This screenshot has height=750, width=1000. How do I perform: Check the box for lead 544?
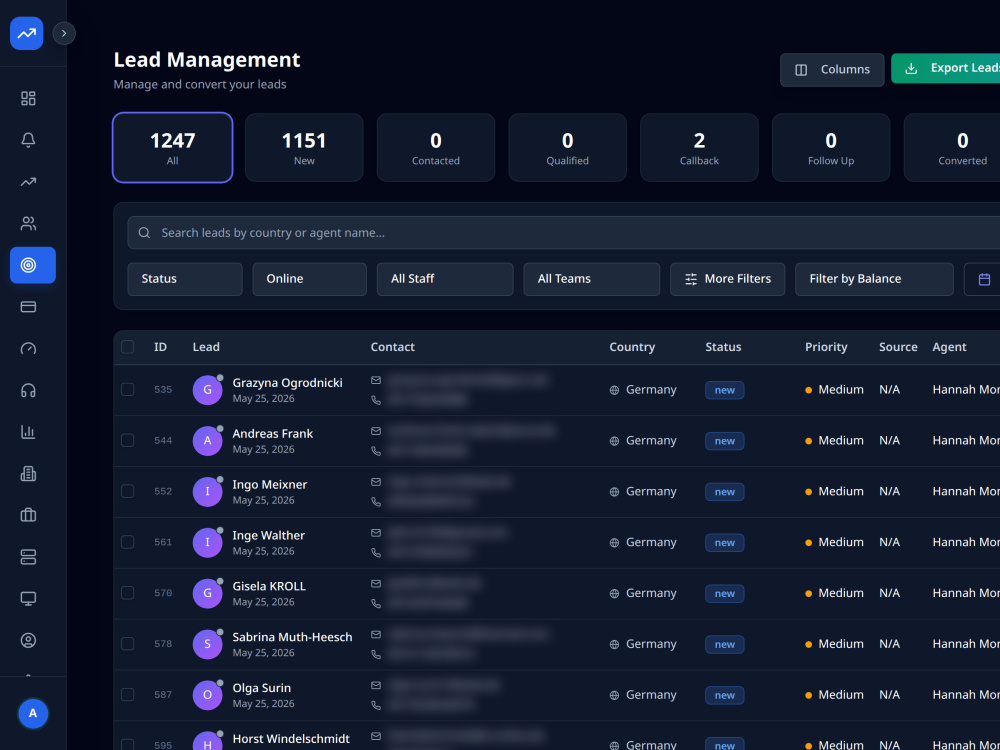pos(128,441)
